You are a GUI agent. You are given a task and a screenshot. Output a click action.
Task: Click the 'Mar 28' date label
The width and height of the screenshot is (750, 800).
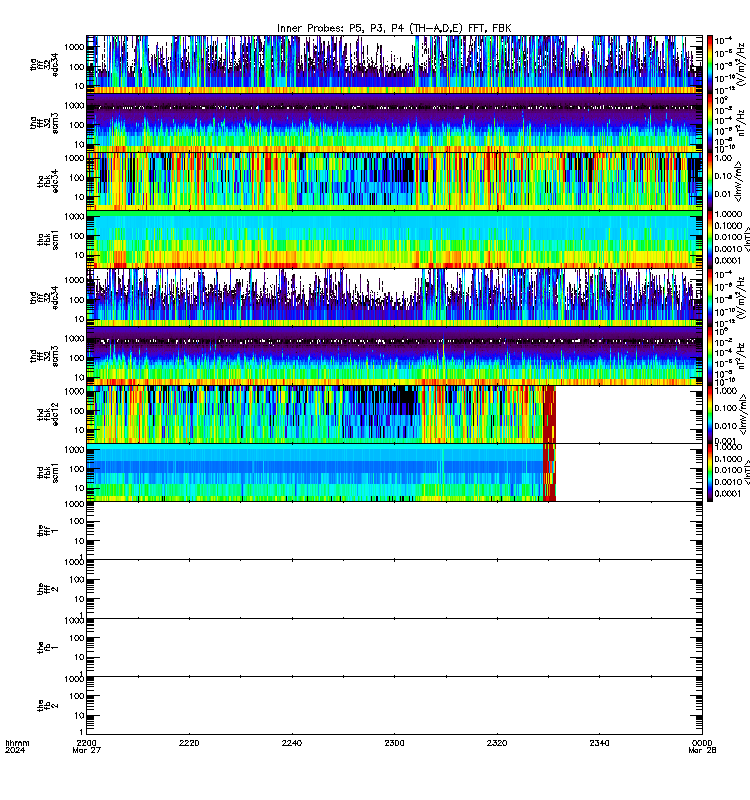click(703, 751)
